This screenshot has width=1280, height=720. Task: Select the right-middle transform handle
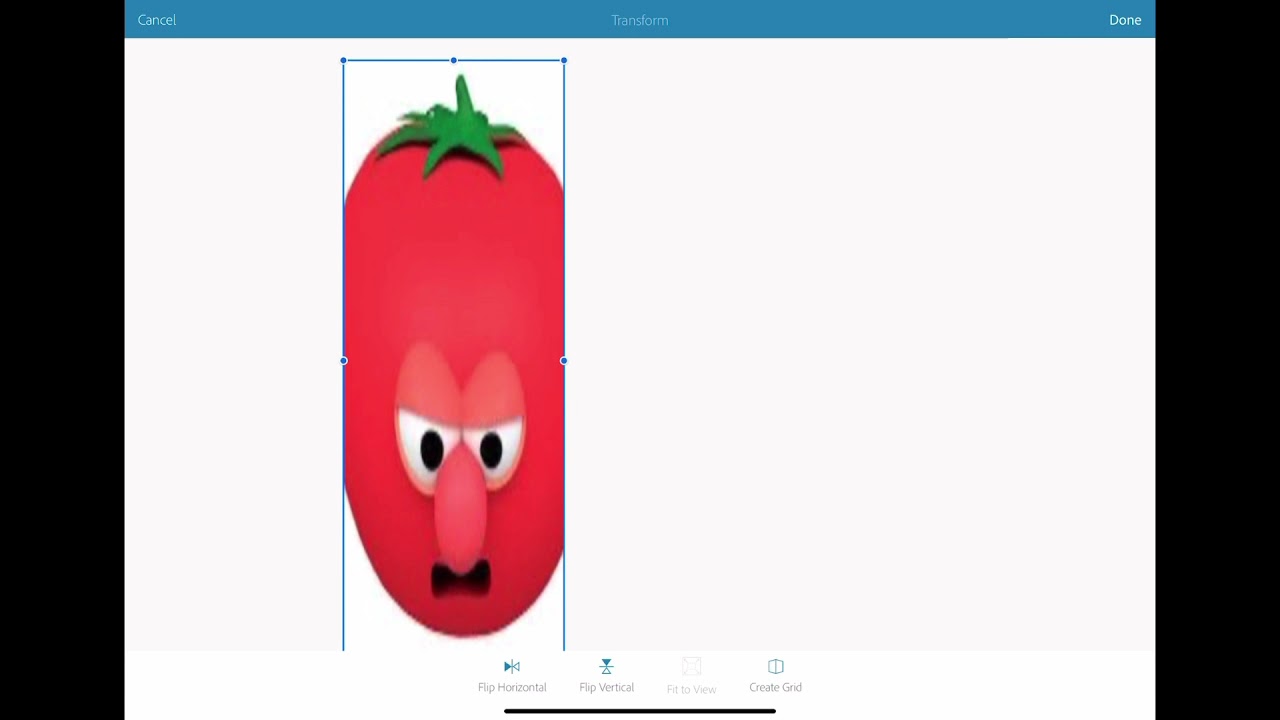pyautogui.click(x=564, y=361)
